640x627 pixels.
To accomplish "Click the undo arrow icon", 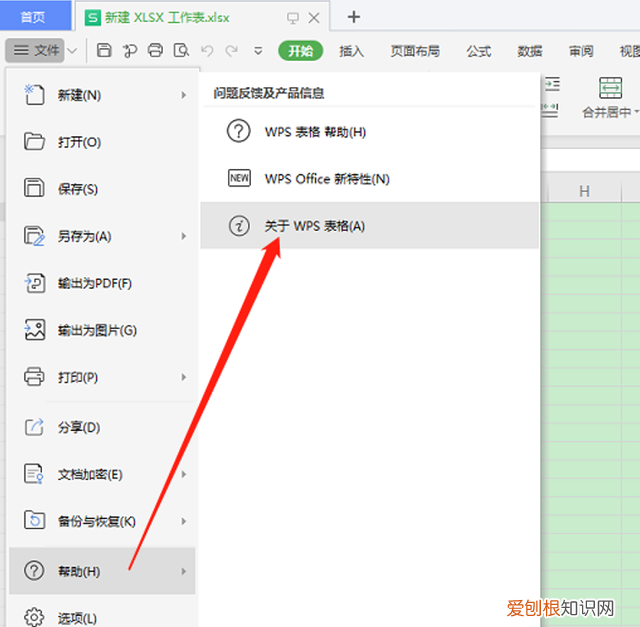I will [207, 51].
